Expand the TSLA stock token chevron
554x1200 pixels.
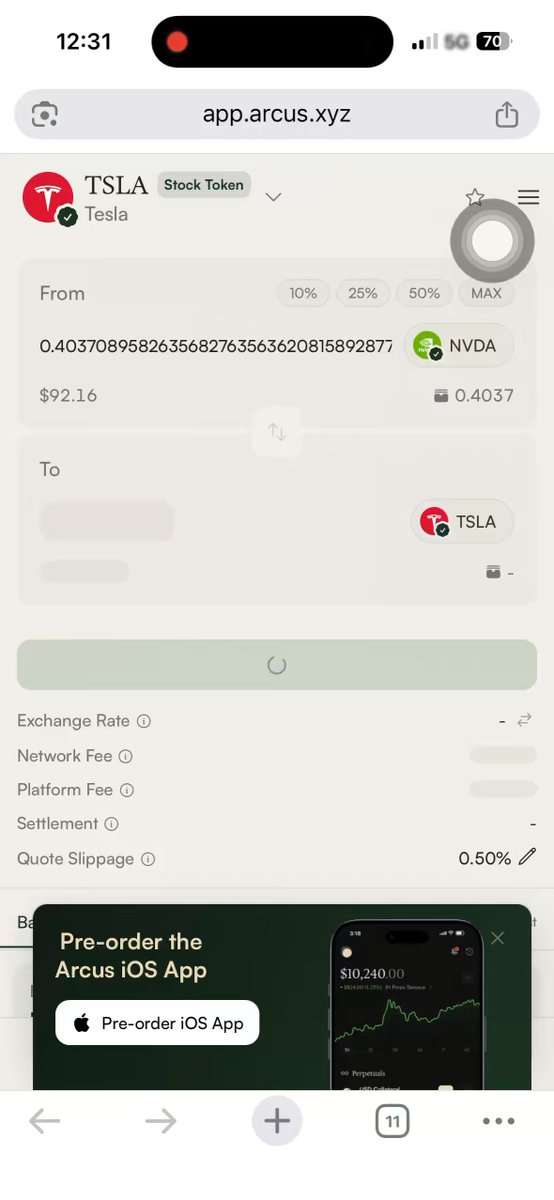[x=273, y=197]
